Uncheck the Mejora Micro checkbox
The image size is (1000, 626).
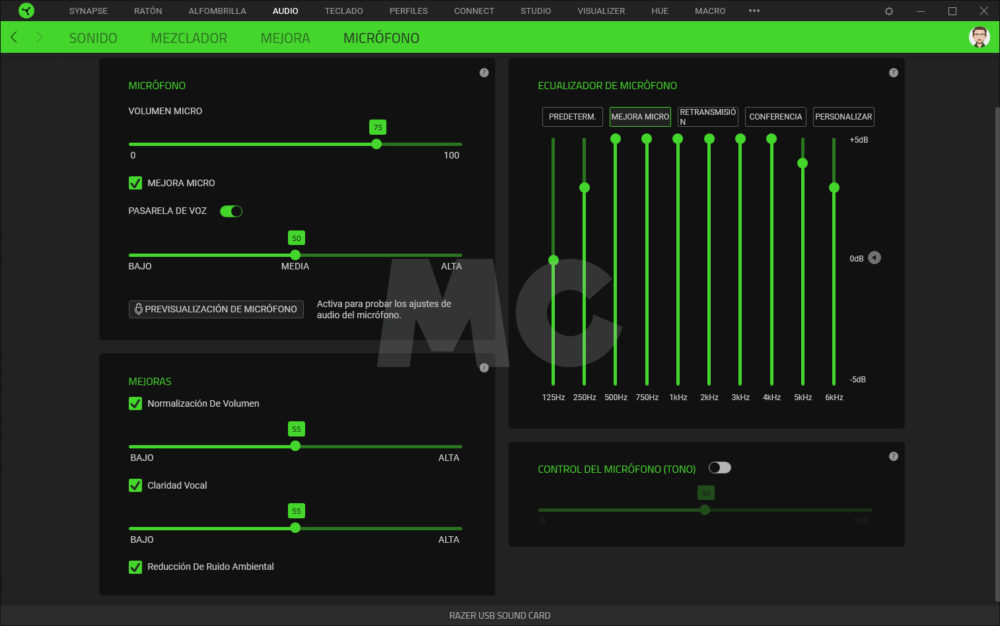(135, 183)
